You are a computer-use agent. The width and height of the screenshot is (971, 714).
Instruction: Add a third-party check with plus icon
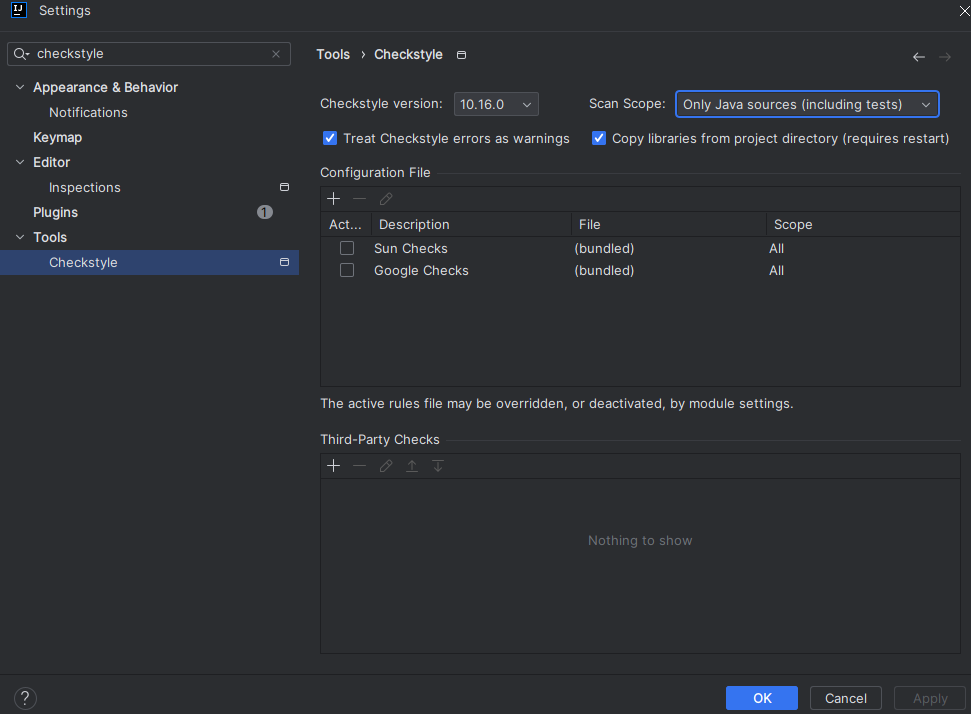333,466
